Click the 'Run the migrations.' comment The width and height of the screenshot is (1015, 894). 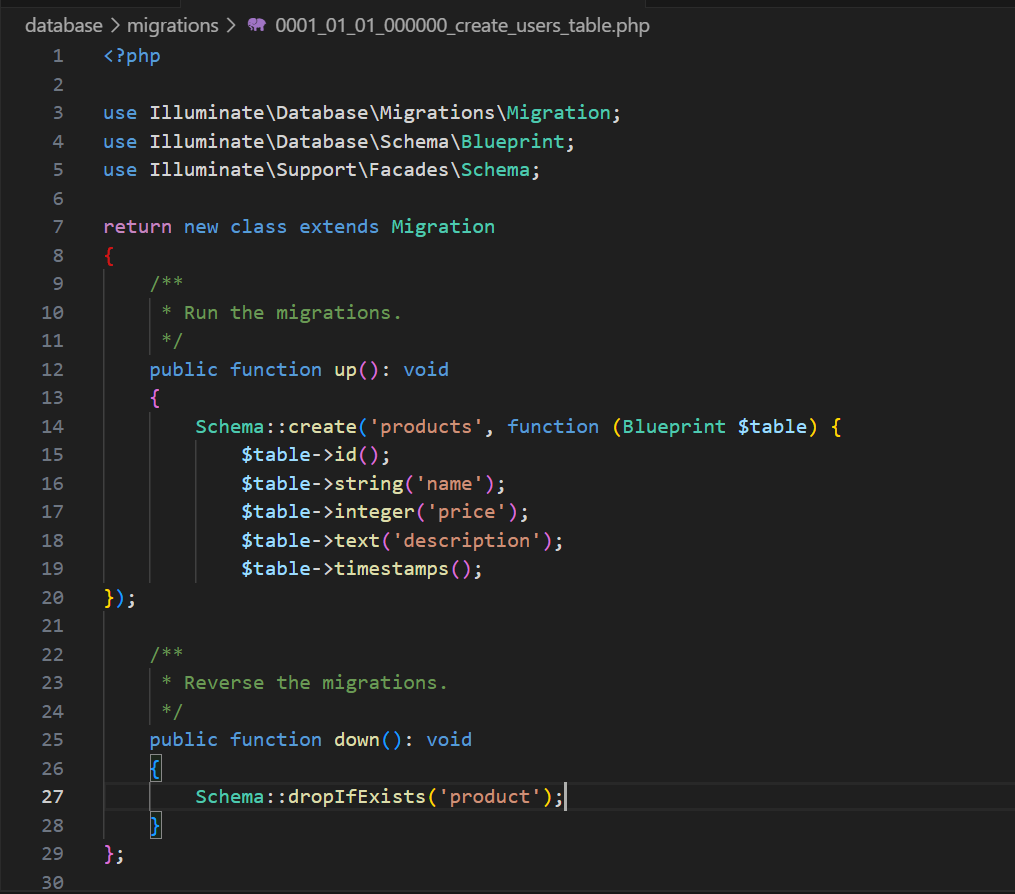click(292, 313)
